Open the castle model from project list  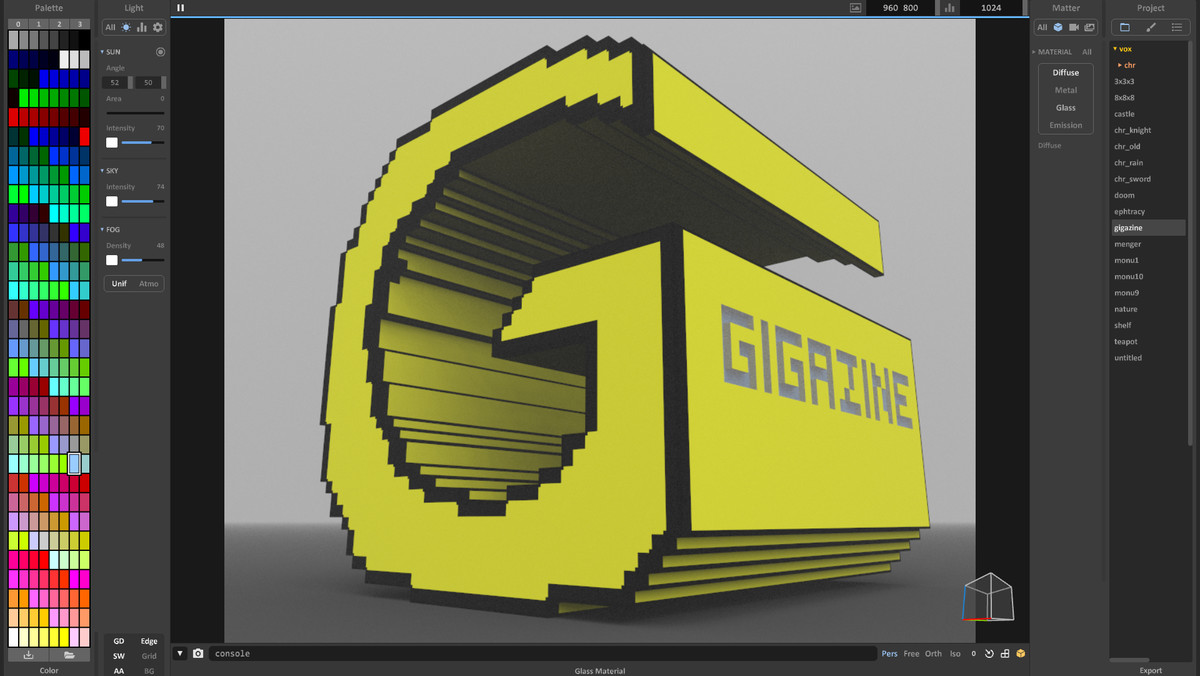pos(1125,114)
